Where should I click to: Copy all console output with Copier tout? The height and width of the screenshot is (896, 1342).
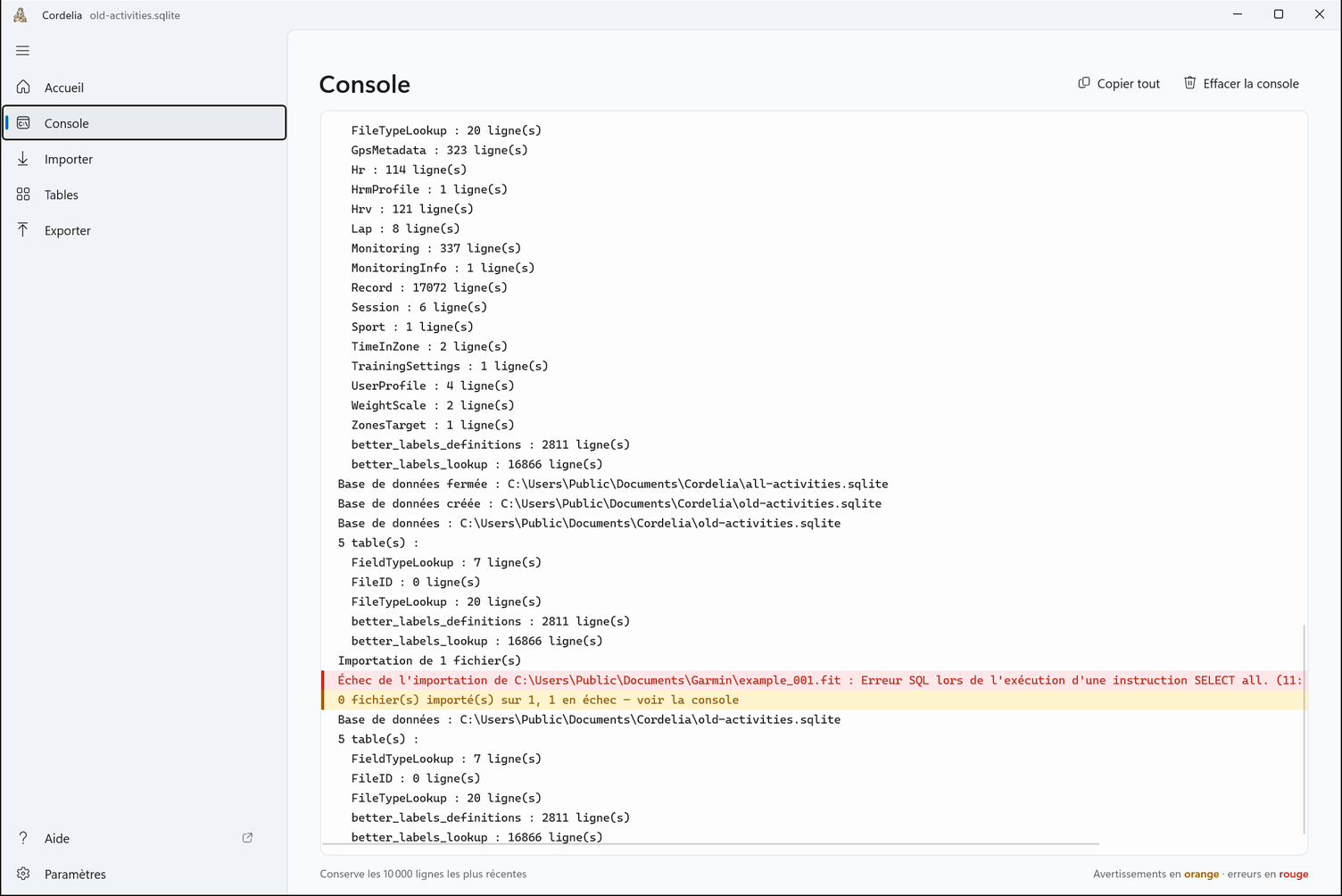click(1119, 83)
